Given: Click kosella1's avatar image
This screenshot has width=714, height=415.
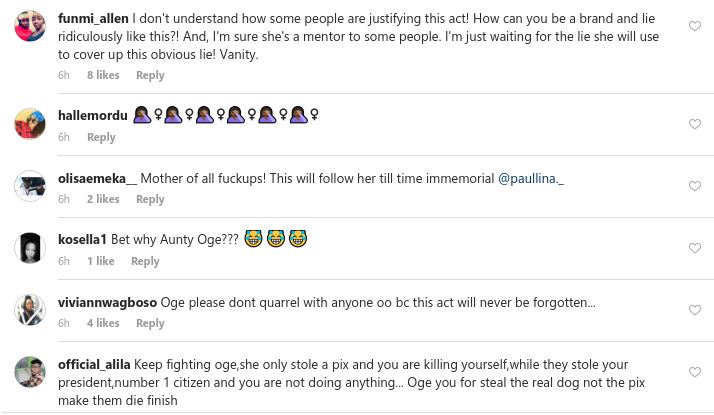Looking at the screenshot, I should point(30,248).
